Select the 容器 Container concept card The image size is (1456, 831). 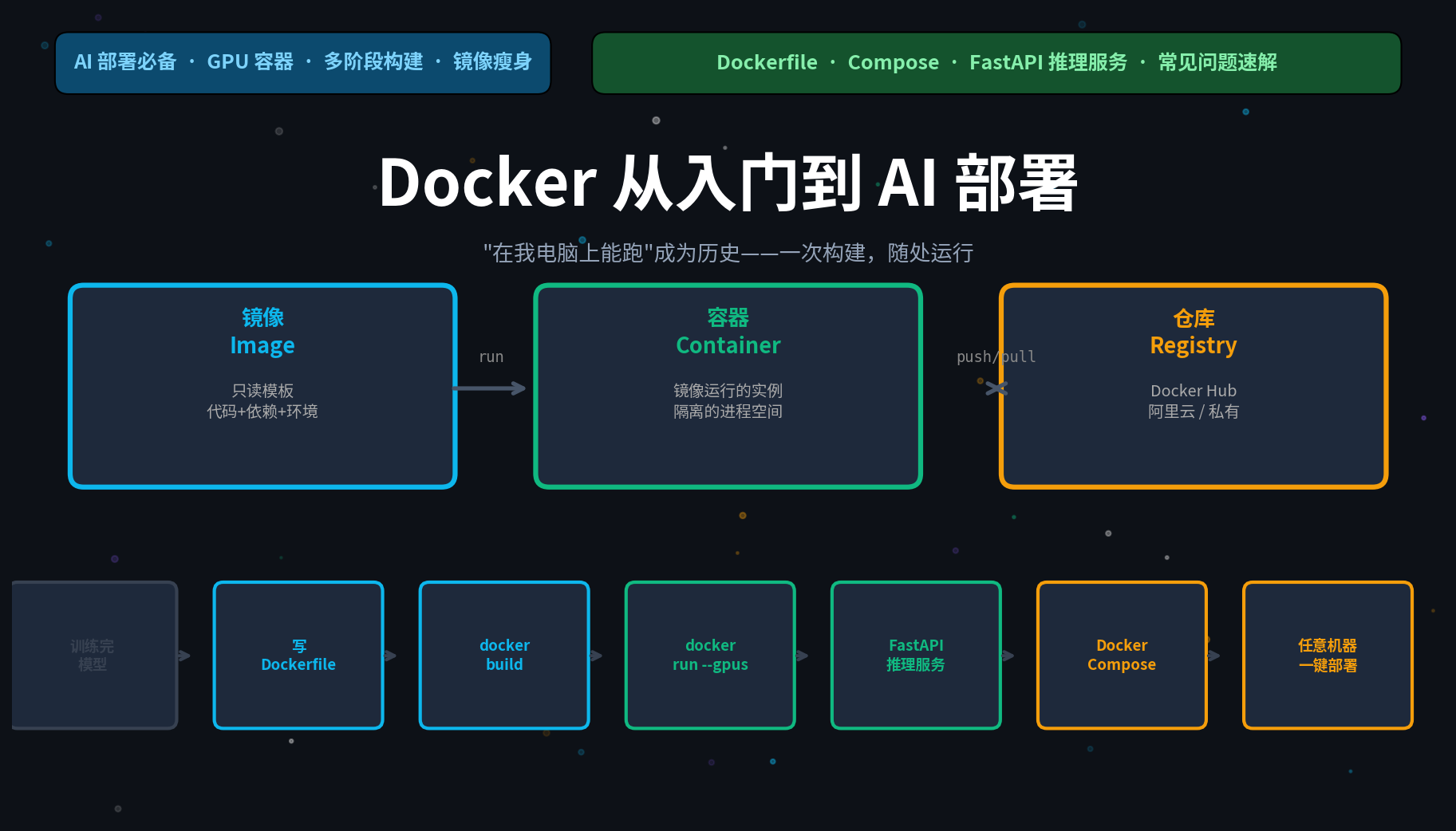(728, 385)
